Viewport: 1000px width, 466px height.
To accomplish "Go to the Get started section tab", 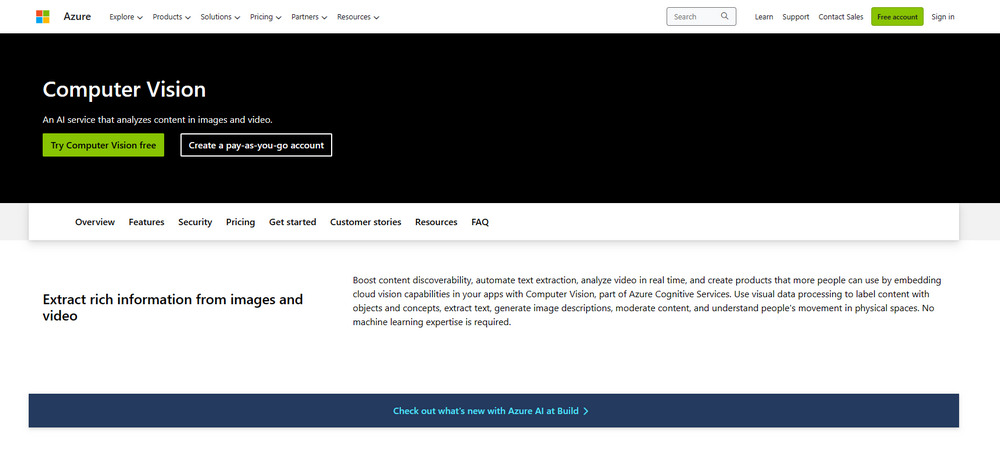I will pyautogui.click(x=293, y=222).
